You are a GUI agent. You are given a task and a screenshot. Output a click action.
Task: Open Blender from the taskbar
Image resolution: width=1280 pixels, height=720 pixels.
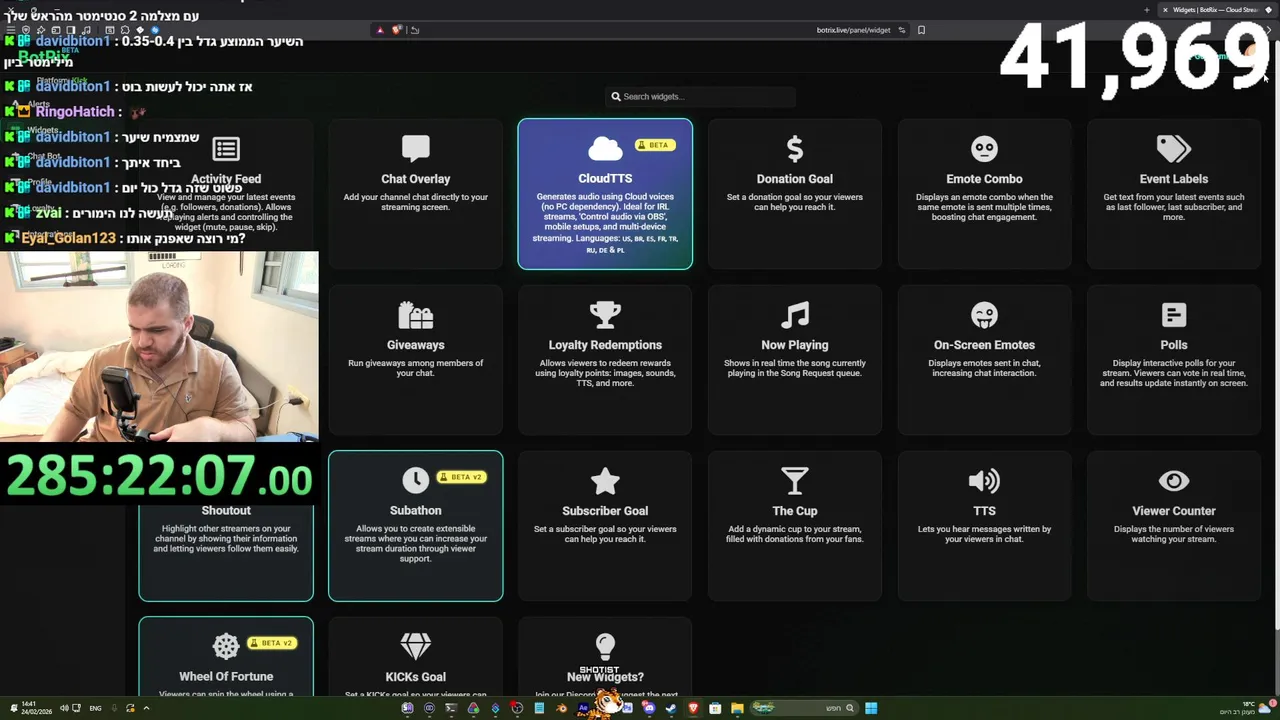[561, 708]
